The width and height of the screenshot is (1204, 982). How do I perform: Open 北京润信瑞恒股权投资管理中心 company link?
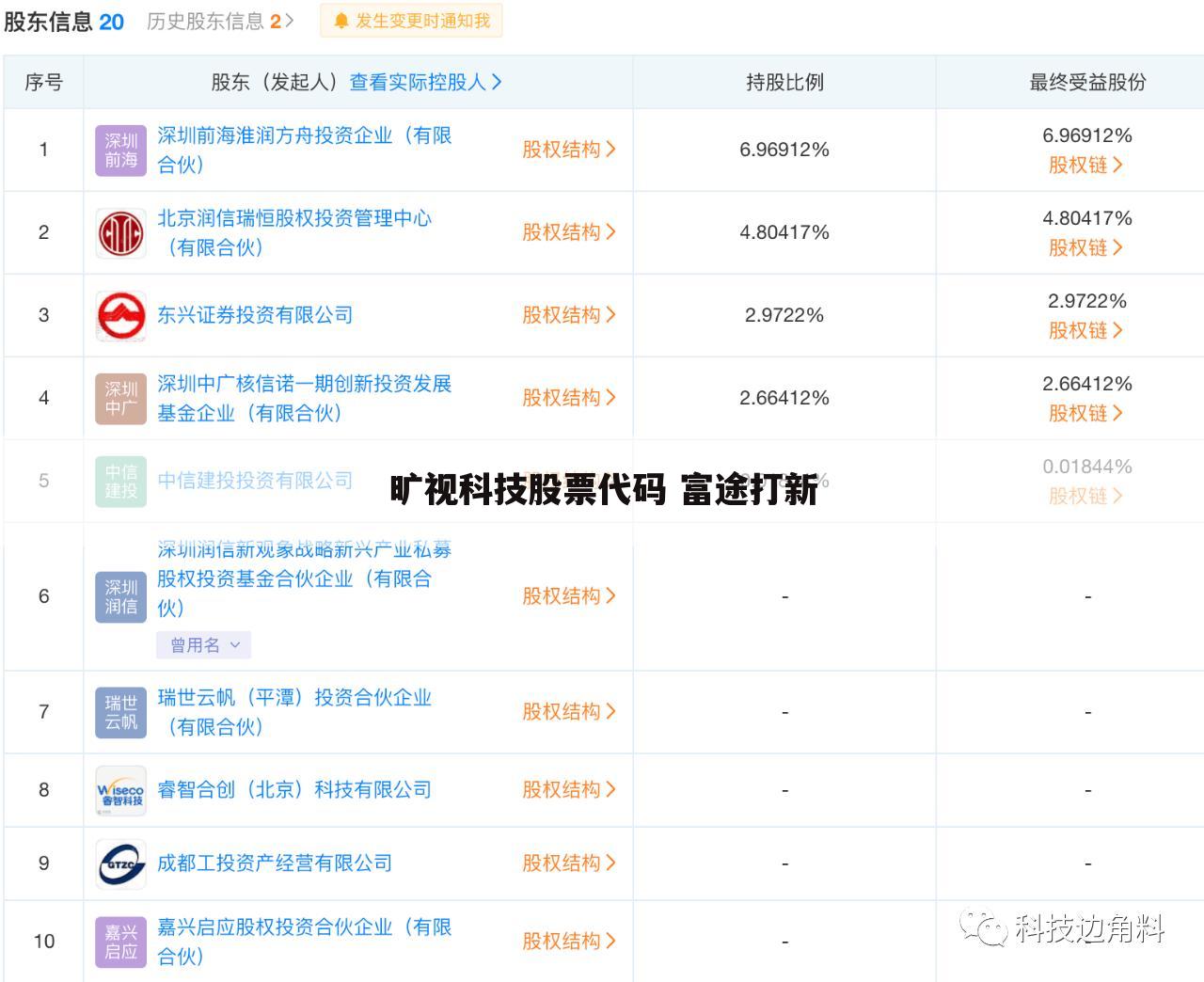click(x=294, y=232)
